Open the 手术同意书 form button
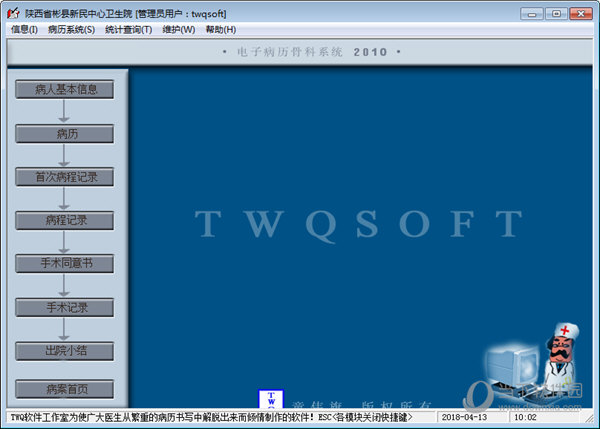 point(65,263)
